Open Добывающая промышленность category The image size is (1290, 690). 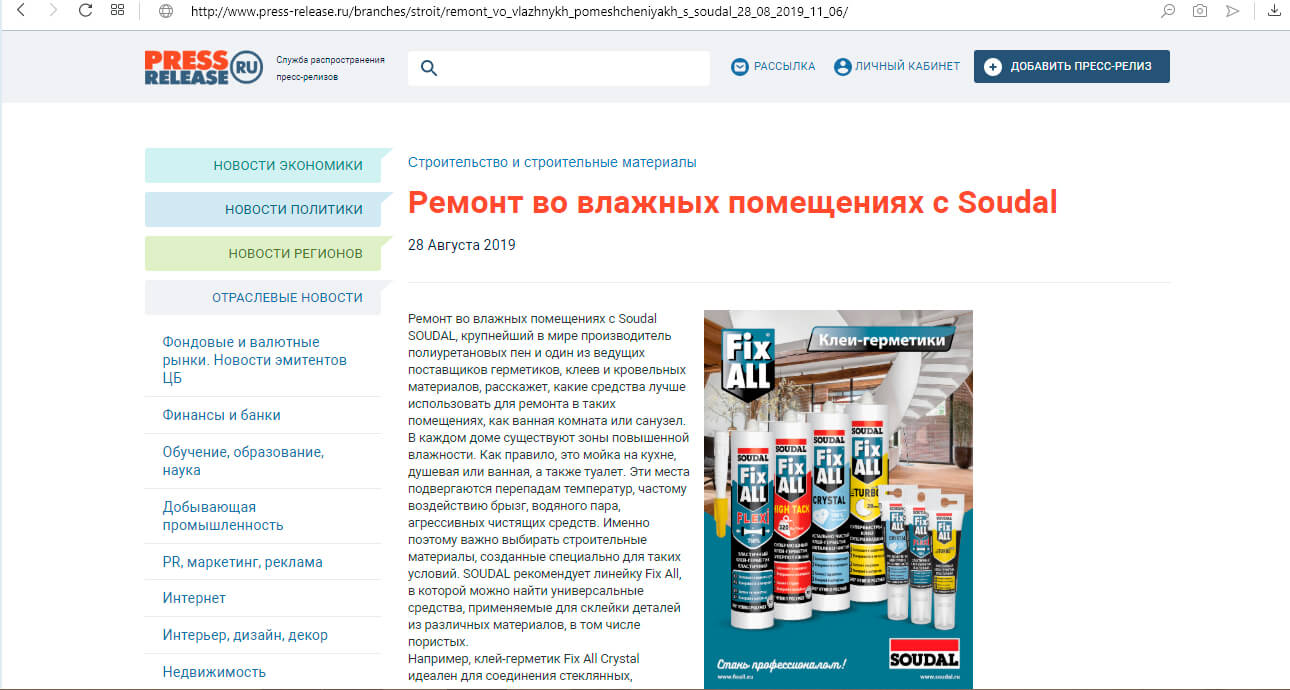(x=223, y=516)
